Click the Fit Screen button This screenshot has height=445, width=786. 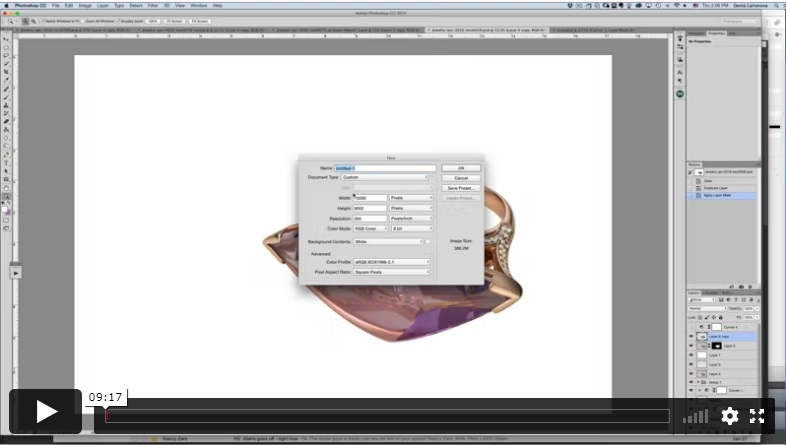[174, 22]
